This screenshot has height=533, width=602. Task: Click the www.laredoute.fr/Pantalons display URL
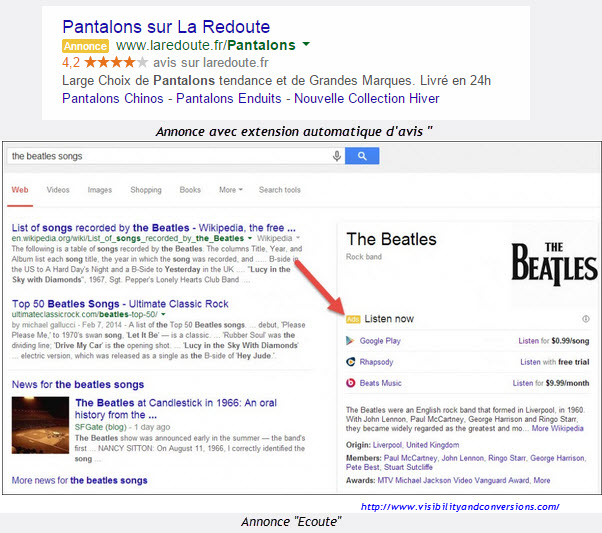(x=206, y=45)
